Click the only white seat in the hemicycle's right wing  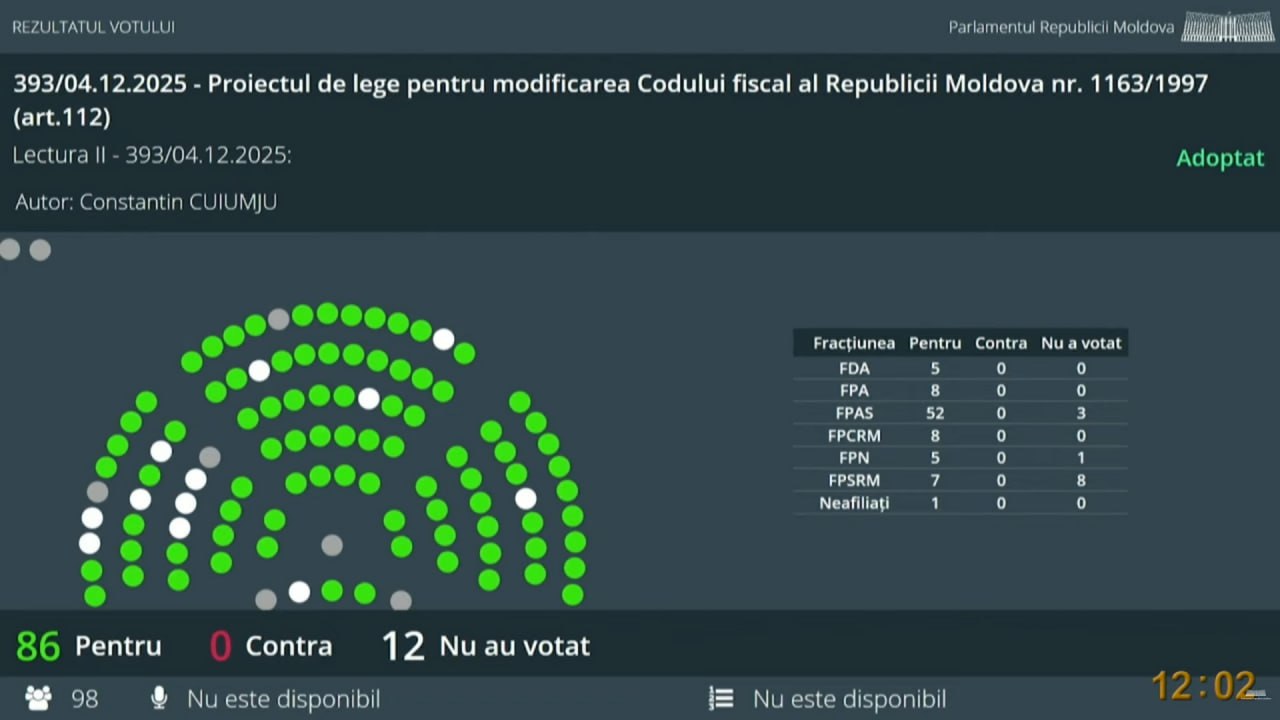click(x=526, y=498)
